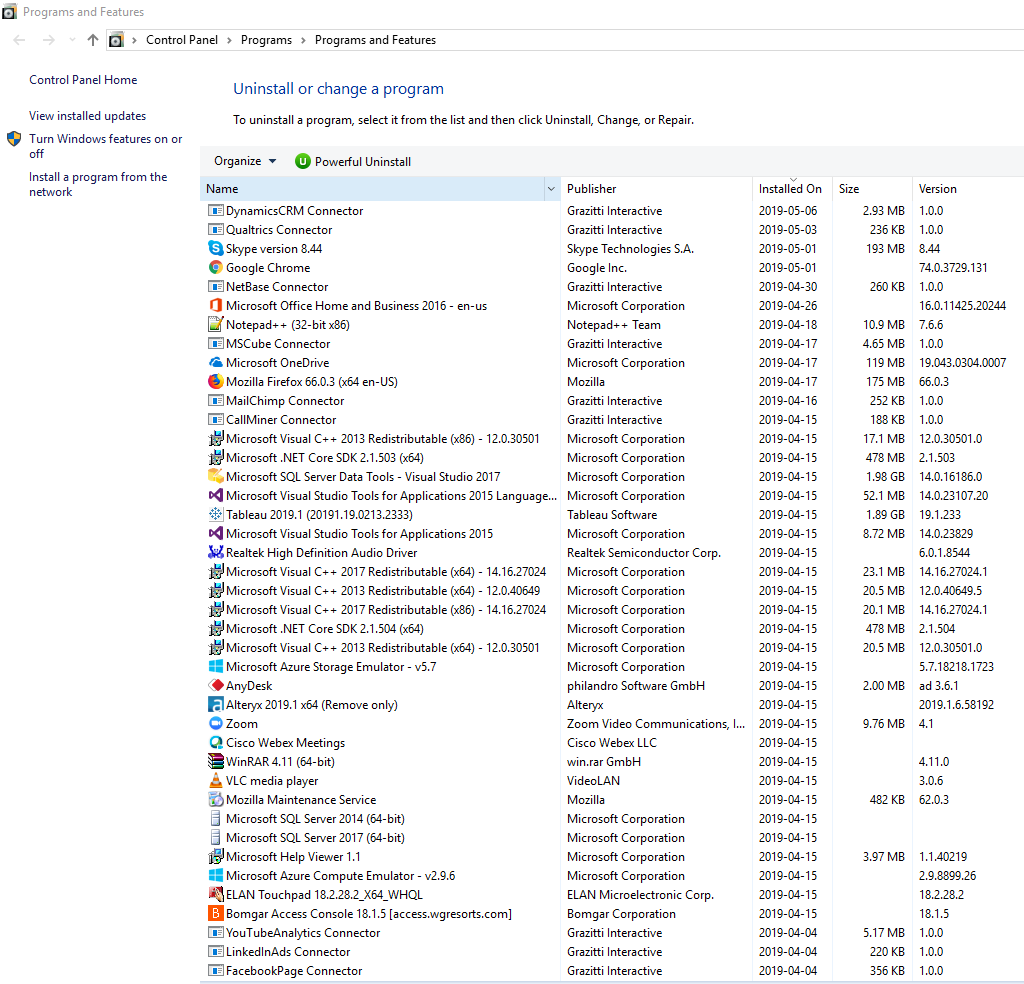
Task: Click the Microsoft Office 2016 icon
Action: click(216, 306)
